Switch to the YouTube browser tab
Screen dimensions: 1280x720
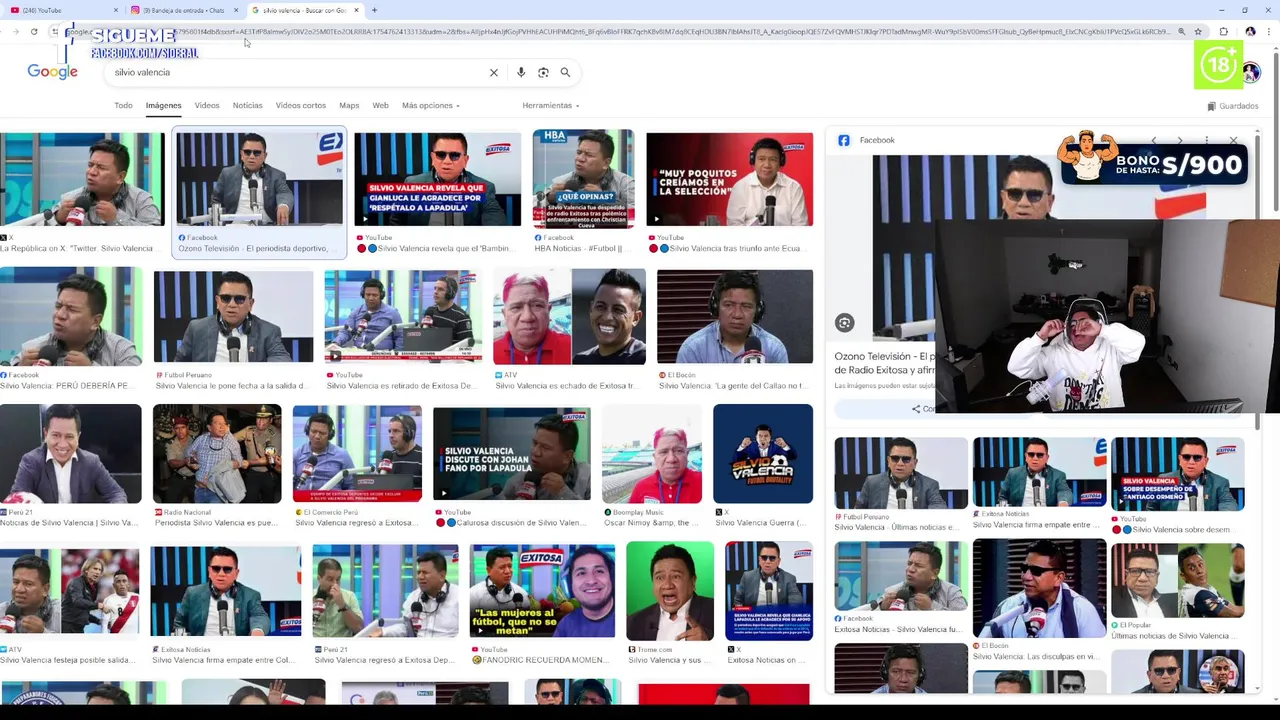click(60, 10)
